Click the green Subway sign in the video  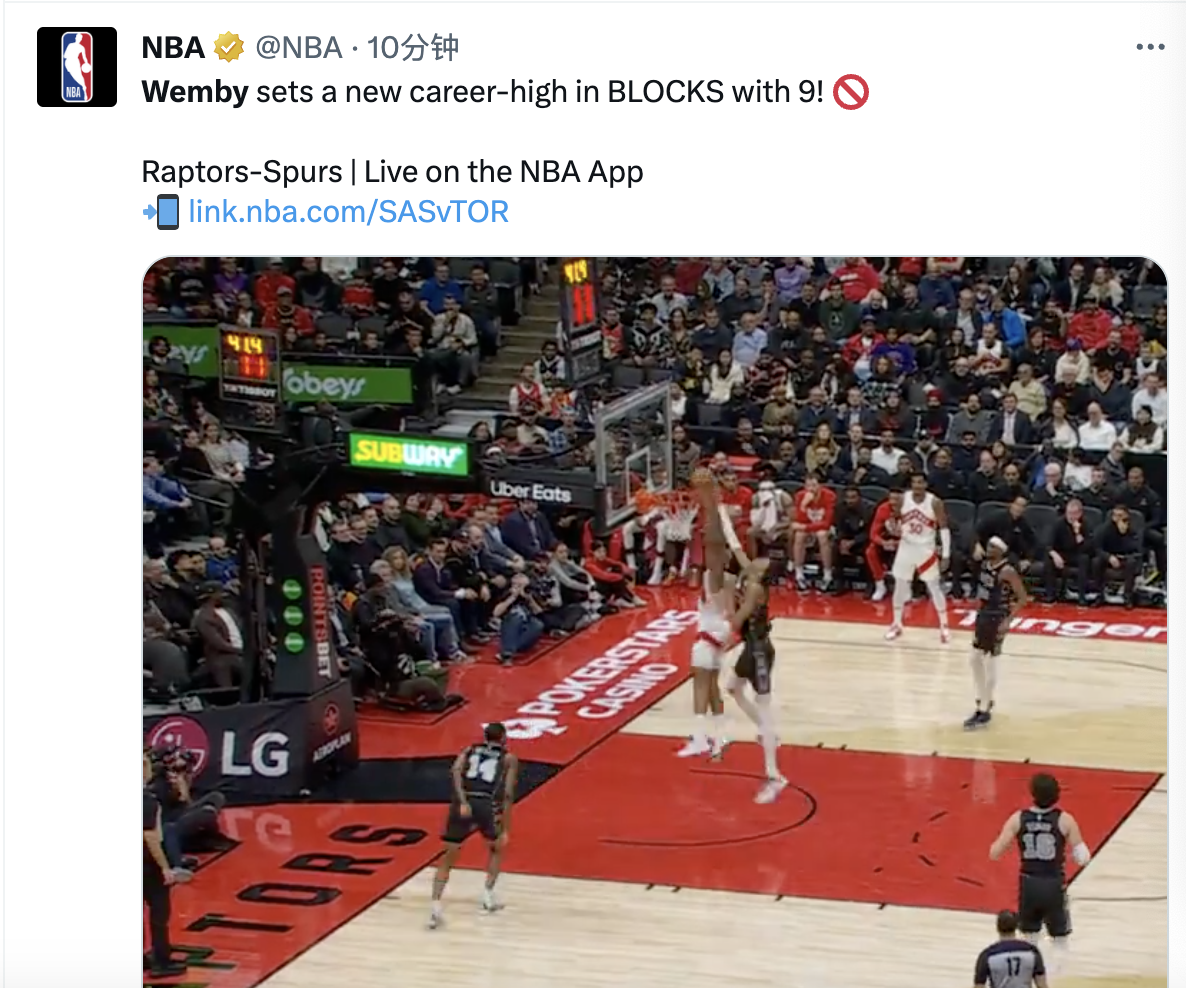click(408, 454)
